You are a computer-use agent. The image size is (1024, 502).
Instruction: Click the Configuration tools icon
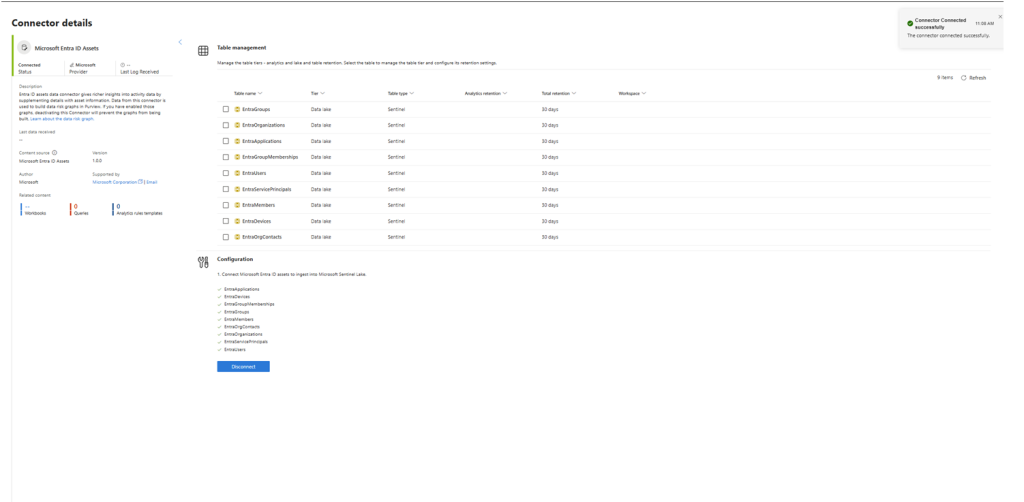click(x=202, y=260)
